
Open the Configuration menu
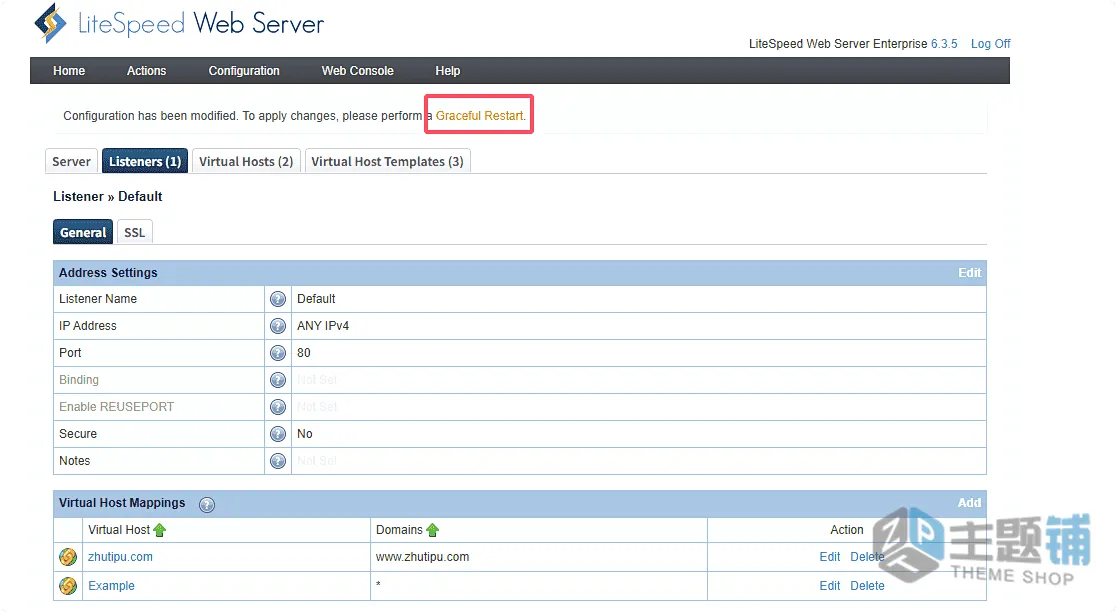click(244, 71)
